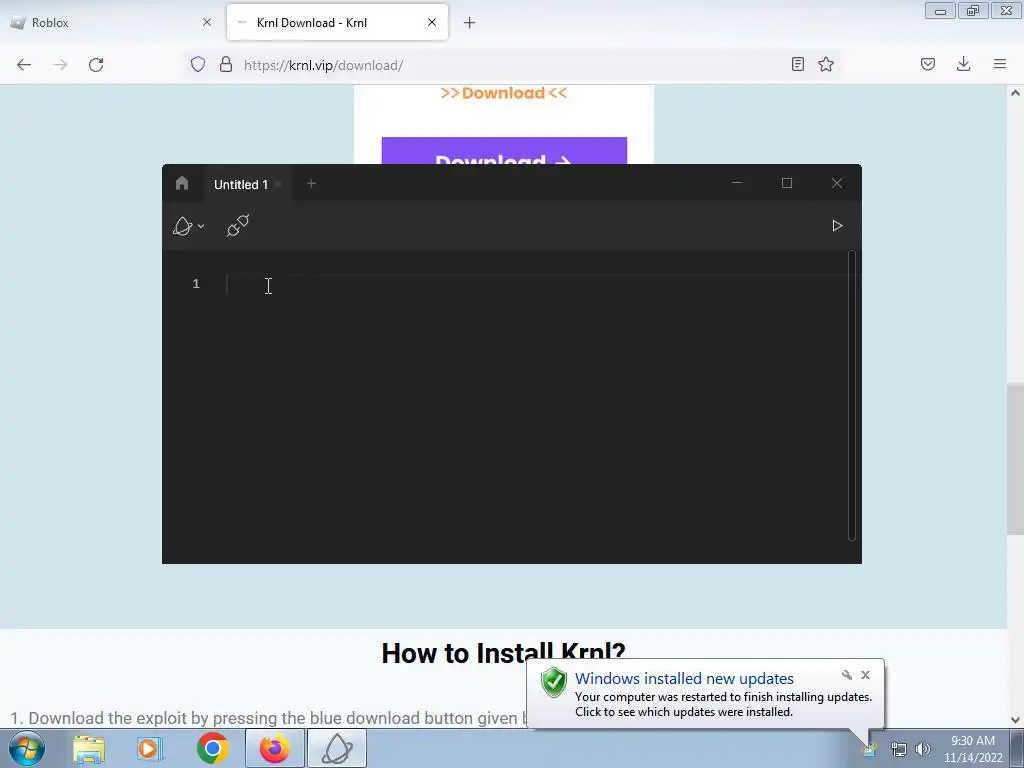Click into line 1 of the script editor
1024x768 pixels.
(536, 284)
